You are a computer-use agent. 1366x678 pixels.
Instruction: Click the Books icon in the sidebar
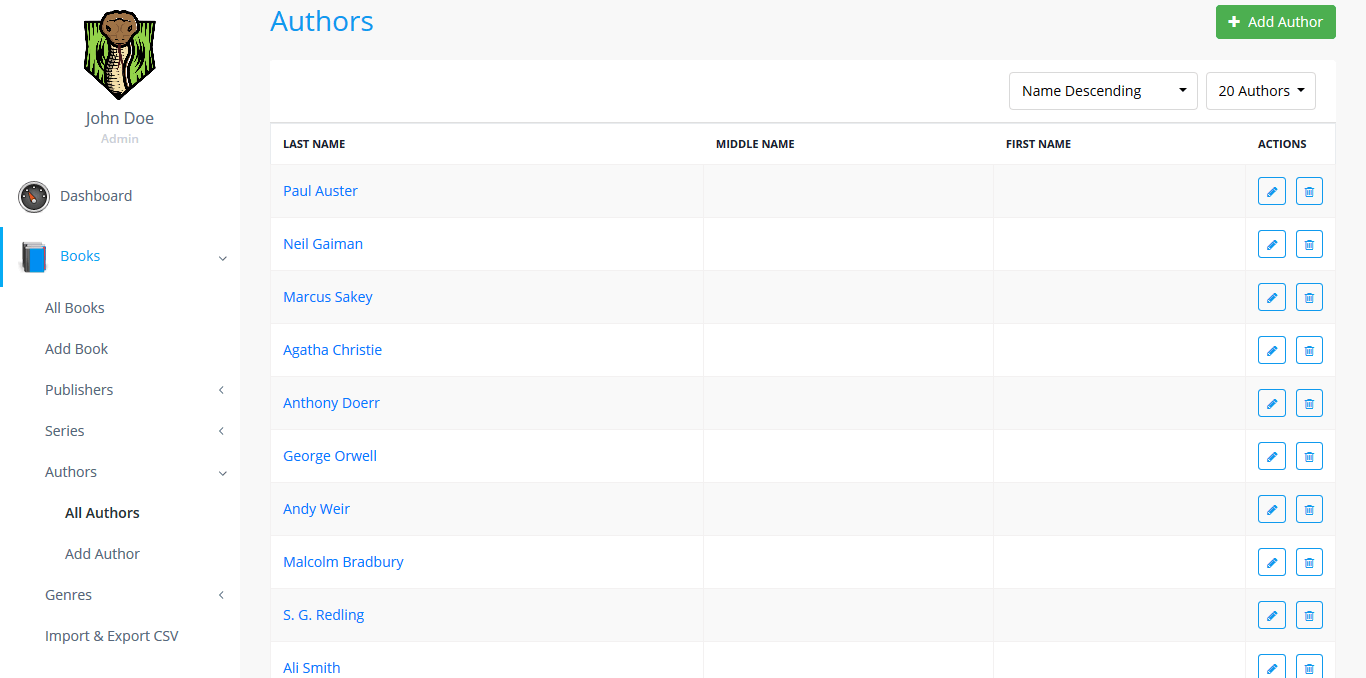coord(34,257)
